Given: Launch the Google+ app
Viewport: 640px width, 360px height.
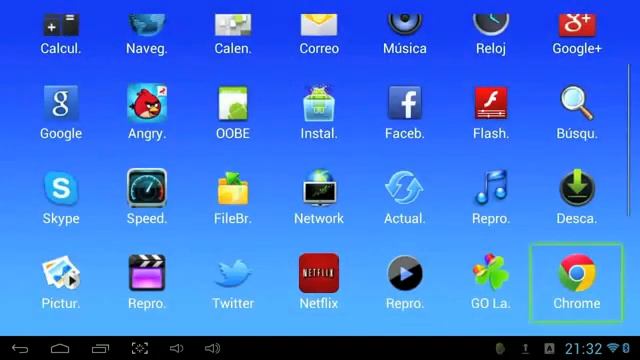Looking at the screenshot, I should (x=577, y=35).
